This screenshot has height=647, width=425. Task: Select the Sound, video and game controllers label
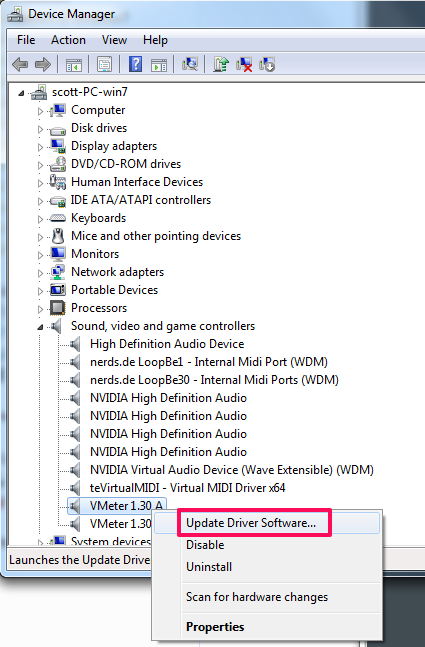[163, 326]
